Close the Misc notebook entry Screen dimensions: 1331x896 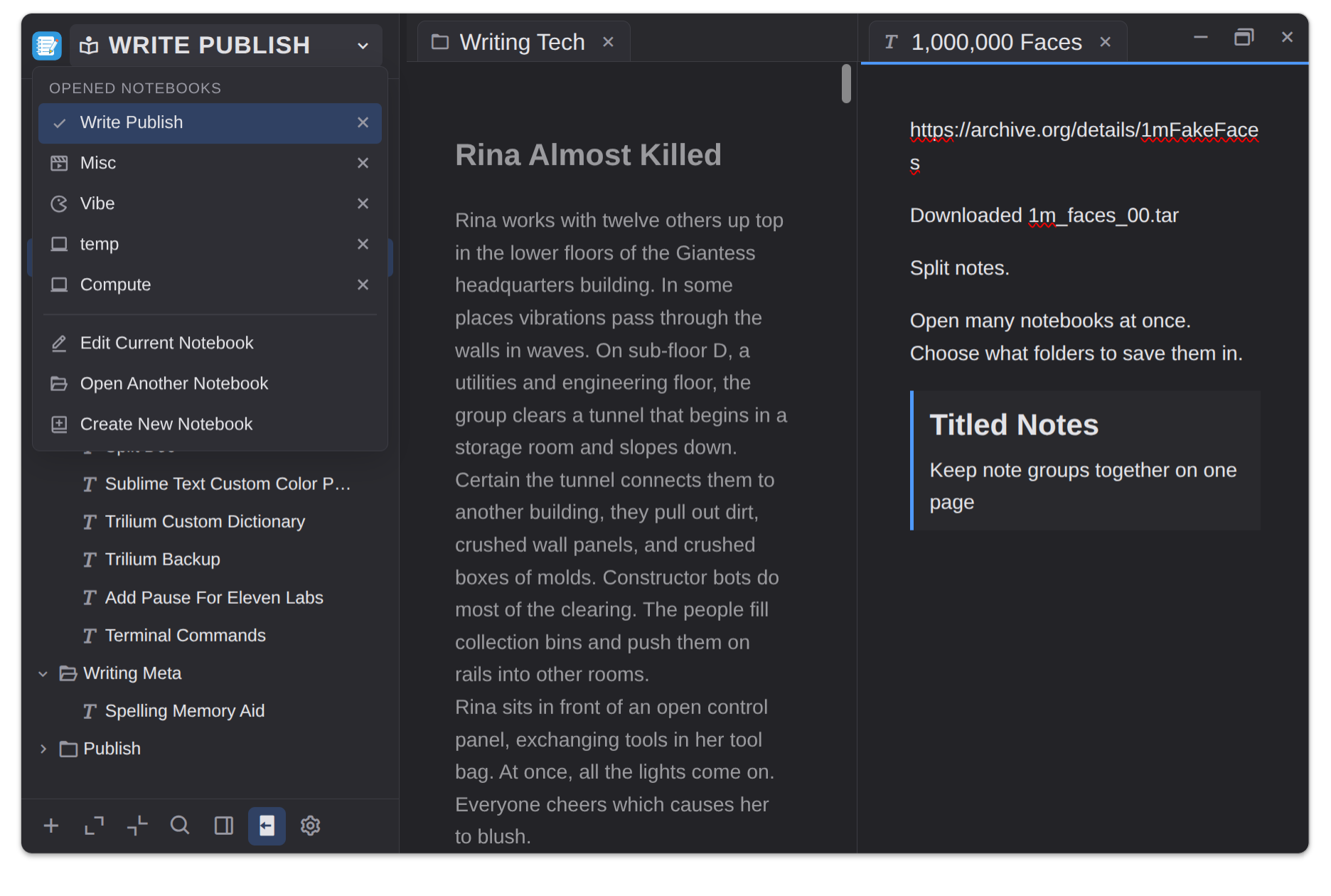coord(363,163)
